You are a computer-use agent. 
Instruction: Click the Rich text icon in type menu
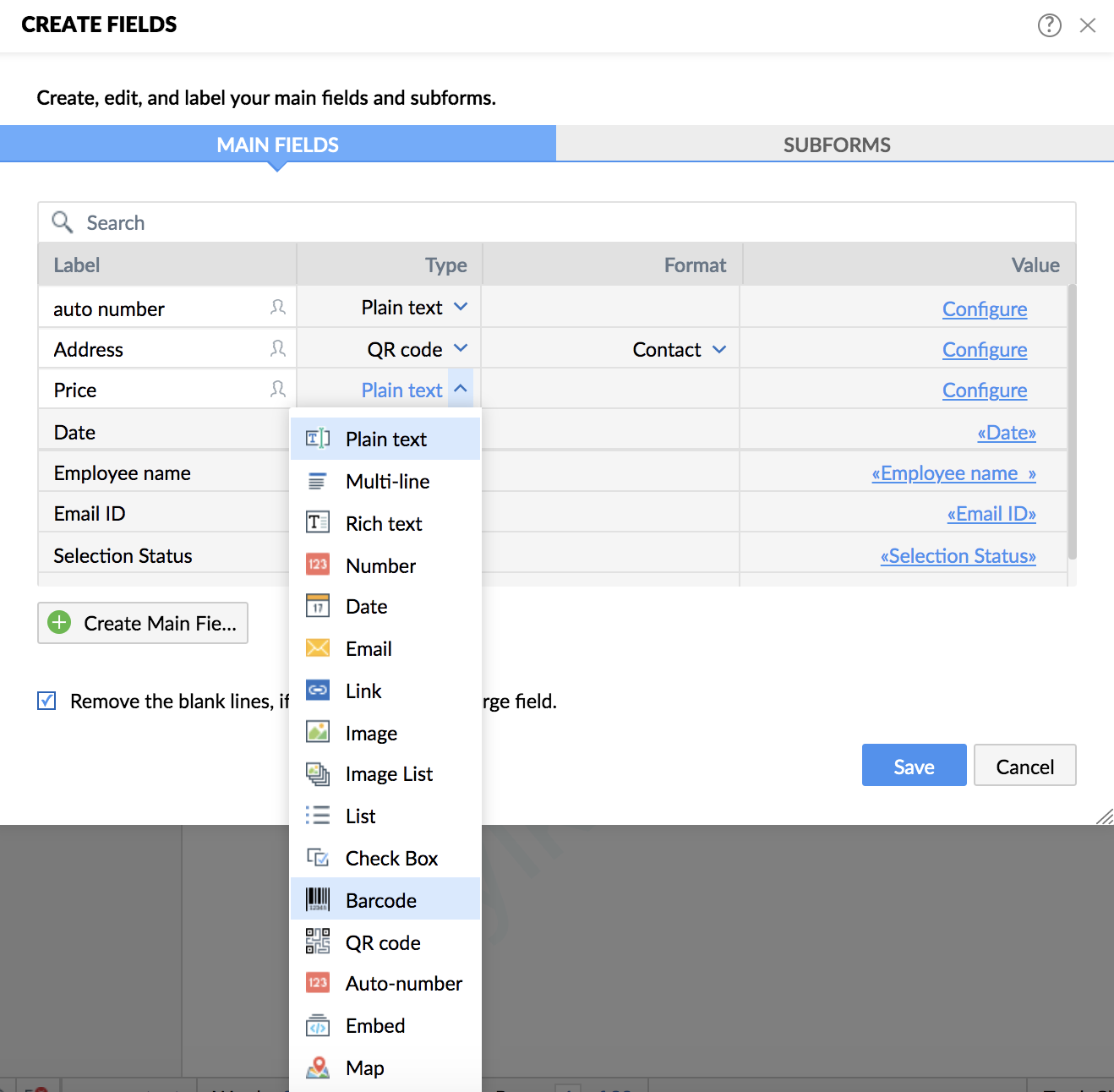[318, 522]
